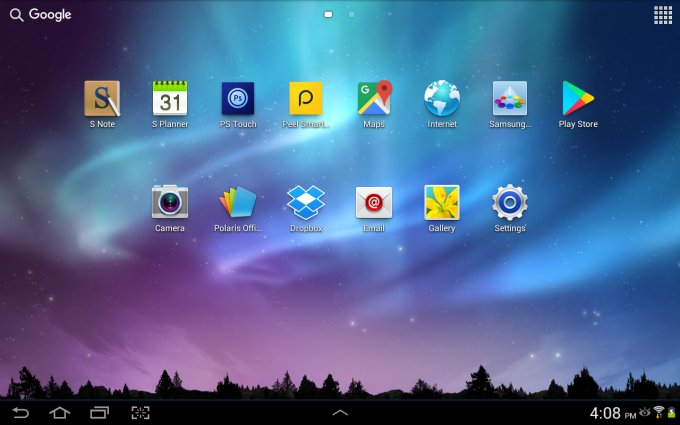680x425 pixels.
Task: Open the clock showing 4:08 PM
Action: 613,413
